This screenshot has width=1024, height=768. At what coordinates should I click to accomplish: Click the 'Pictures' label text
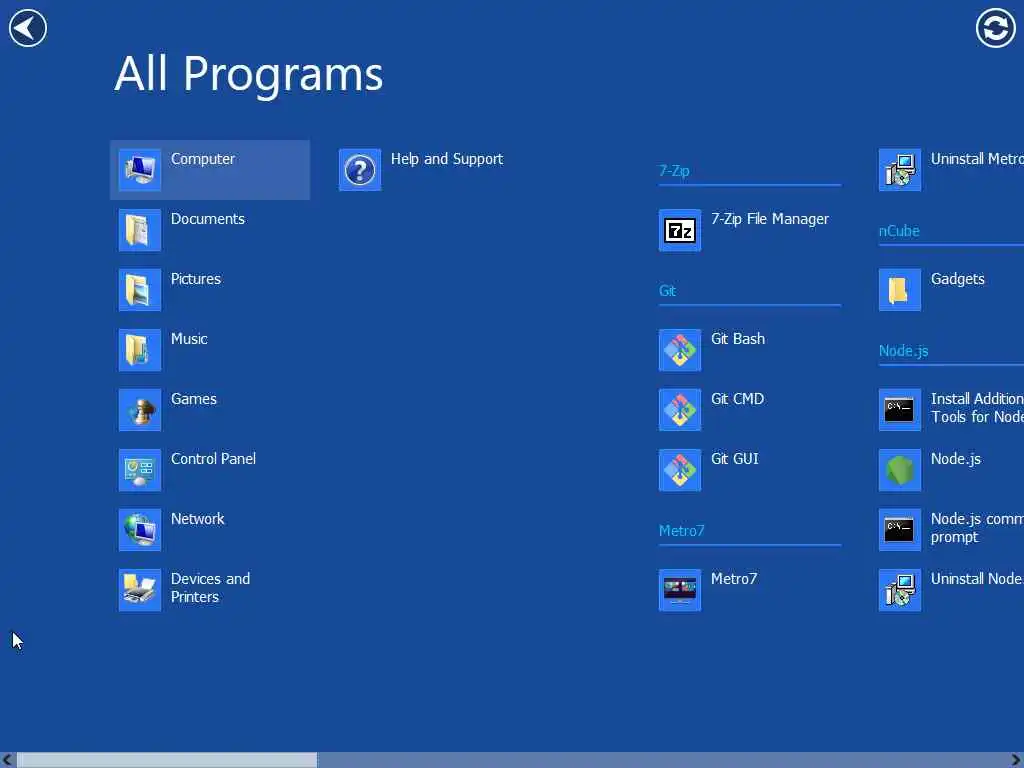click(x=196, y=279)
